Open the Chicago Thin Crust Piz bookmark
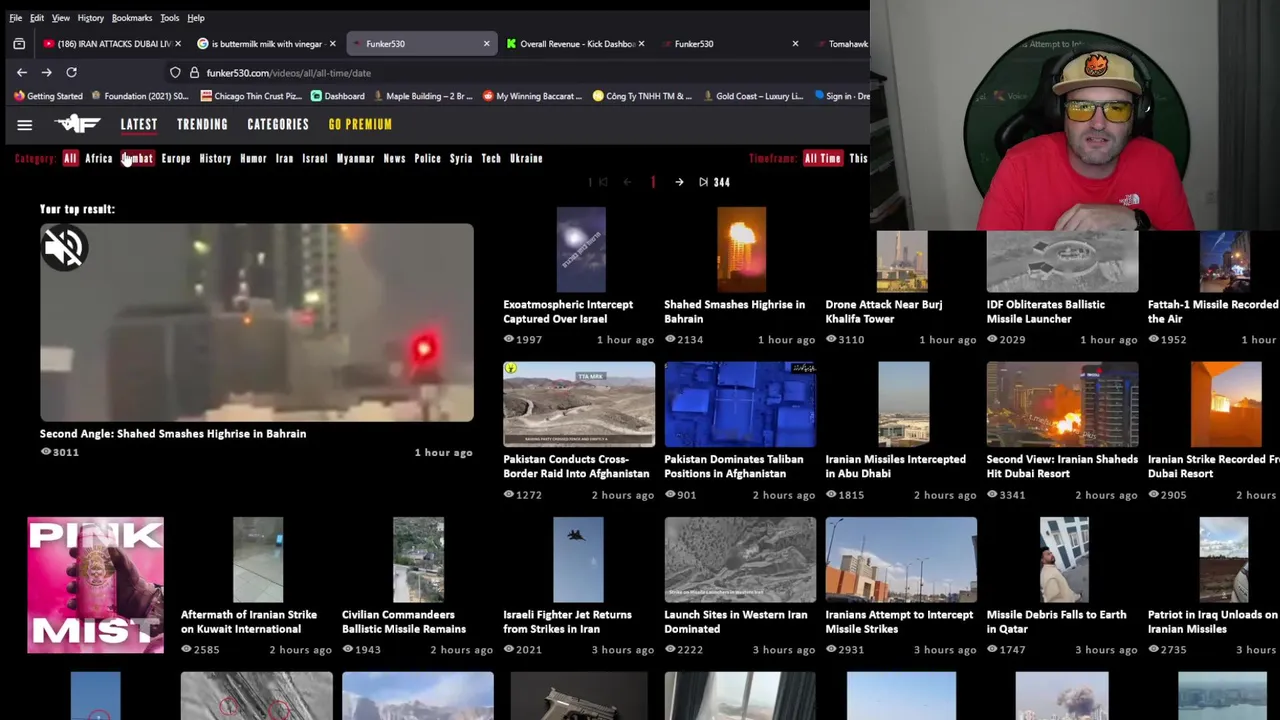1280x720 pixels. 251,96
